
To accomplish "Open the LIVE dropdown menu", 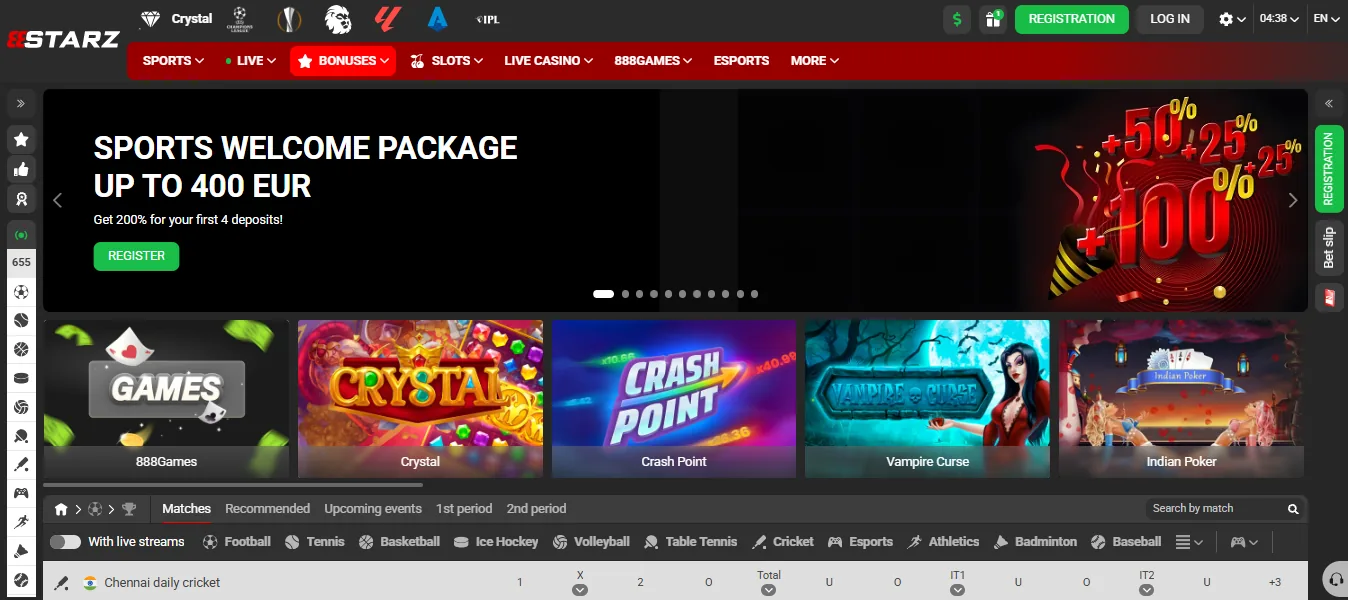I will click(x=250, y=61).
